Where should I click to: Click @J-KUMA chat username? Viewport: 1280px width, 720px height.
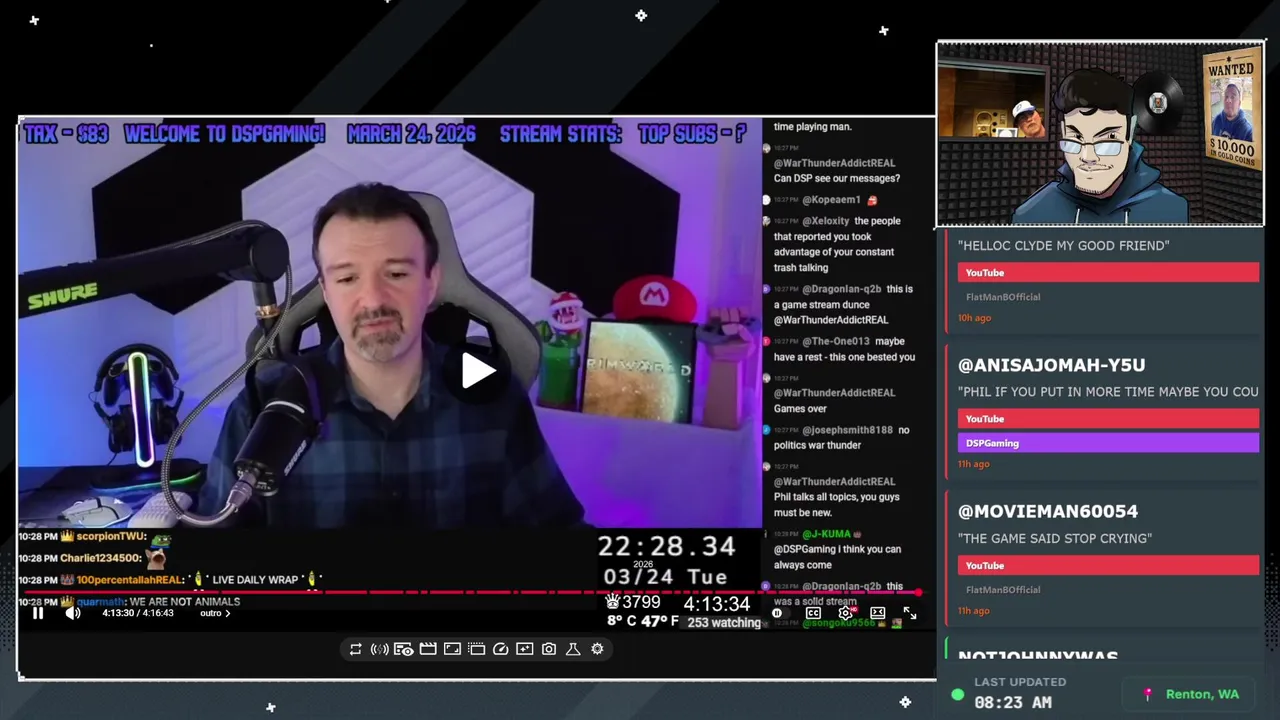[825, 534]
